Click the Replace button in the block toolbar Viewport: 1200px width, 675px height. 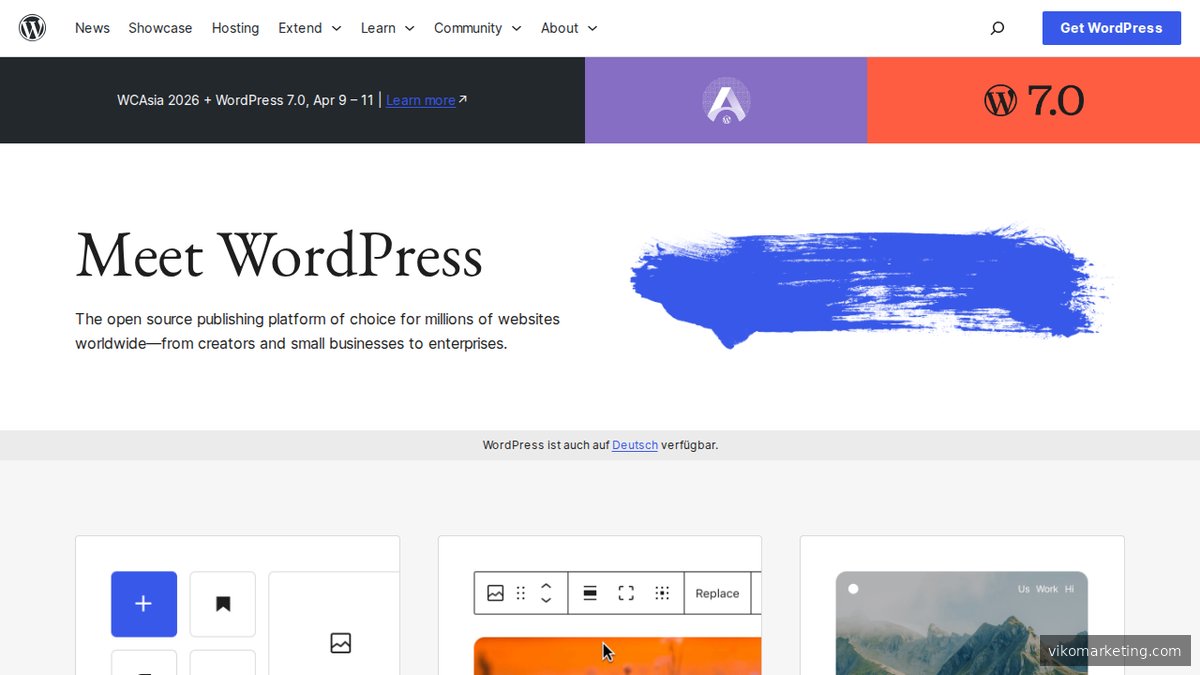click(x=716, y=592)
